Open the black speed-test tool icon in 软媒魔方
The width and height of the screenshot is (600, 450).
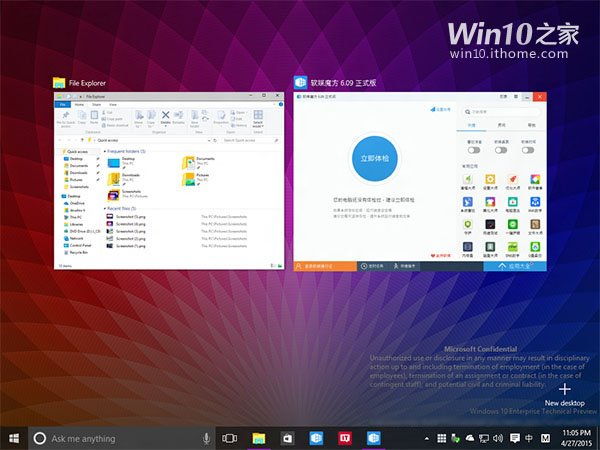[490, 224]
